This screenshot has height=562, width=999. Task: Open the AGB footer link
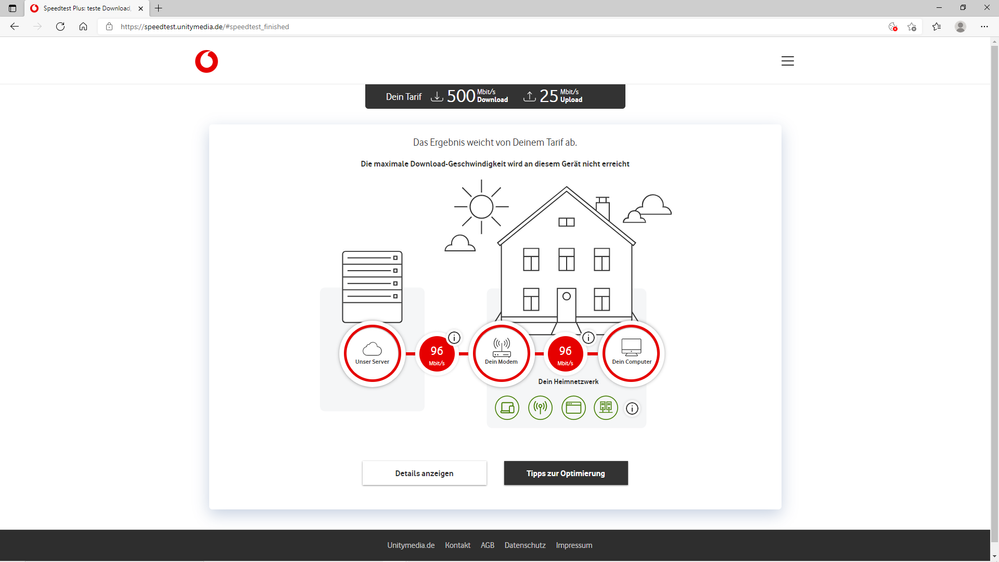(x=487, y=545)
